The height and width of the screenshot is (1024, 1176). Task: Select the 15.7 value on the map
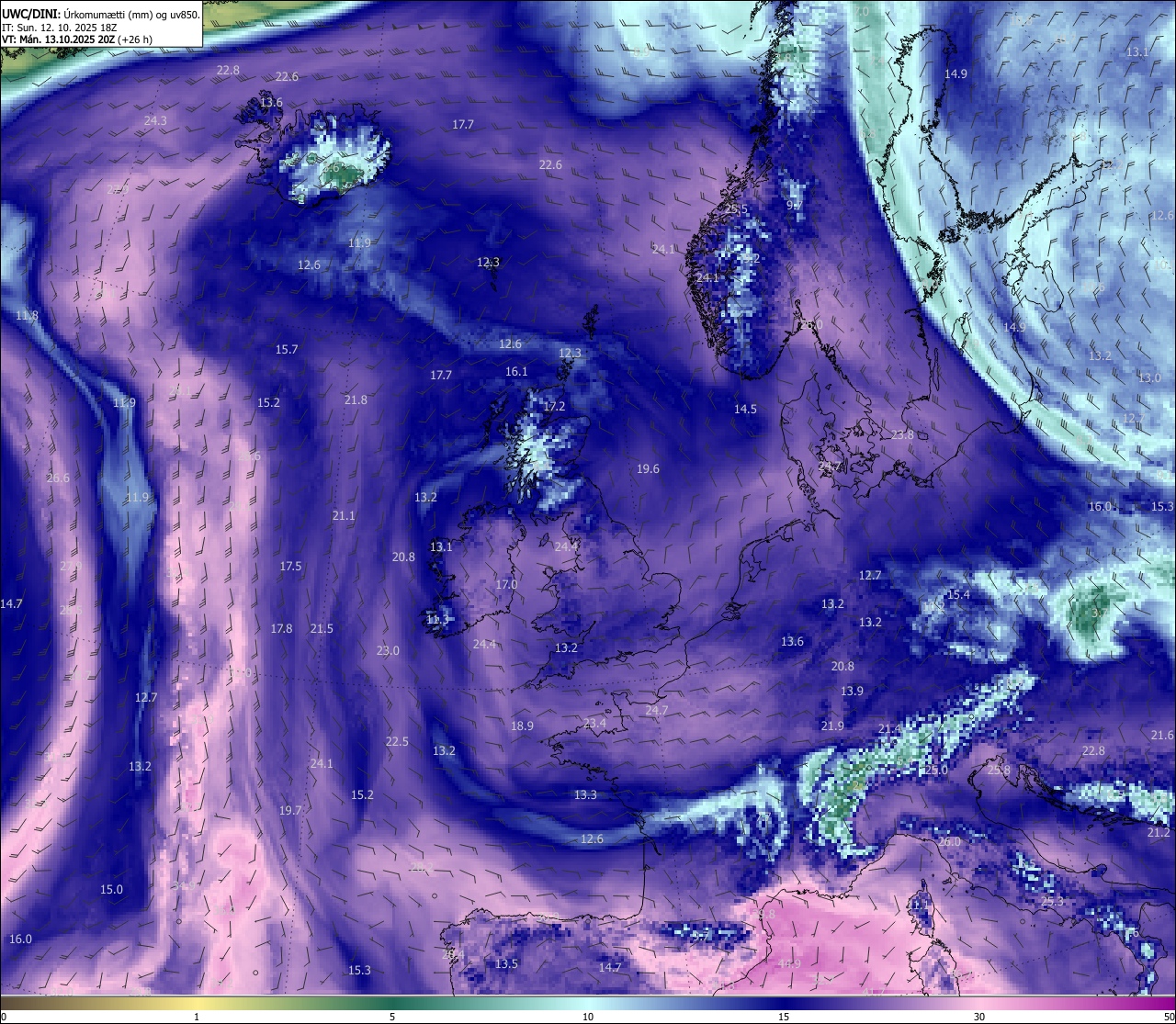tap(287, 349)
